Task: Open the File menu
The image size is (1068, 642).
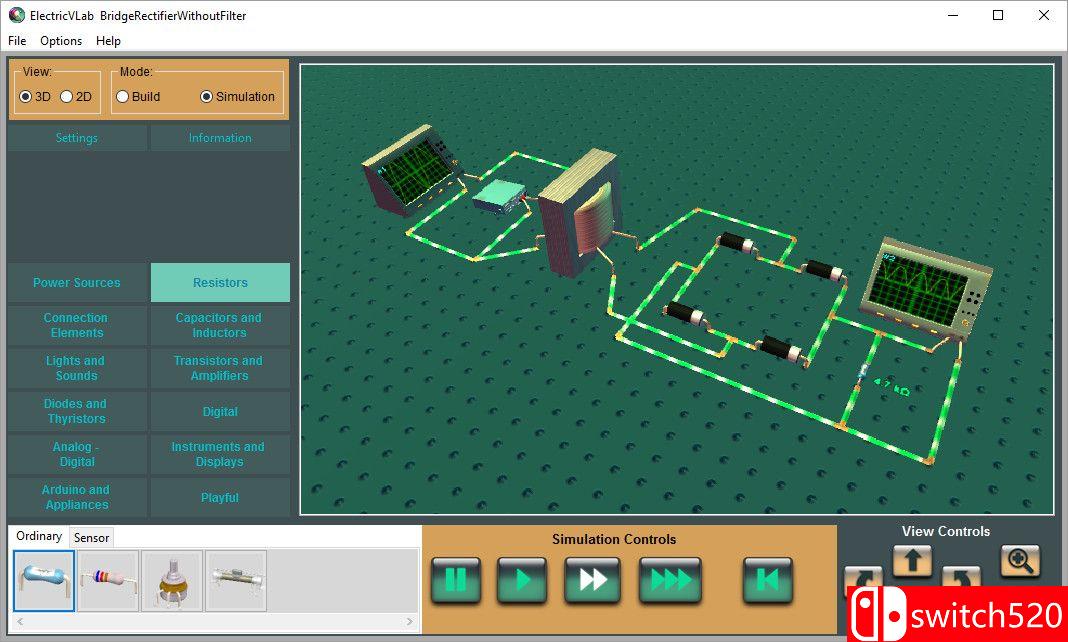Action: [17, 41]
